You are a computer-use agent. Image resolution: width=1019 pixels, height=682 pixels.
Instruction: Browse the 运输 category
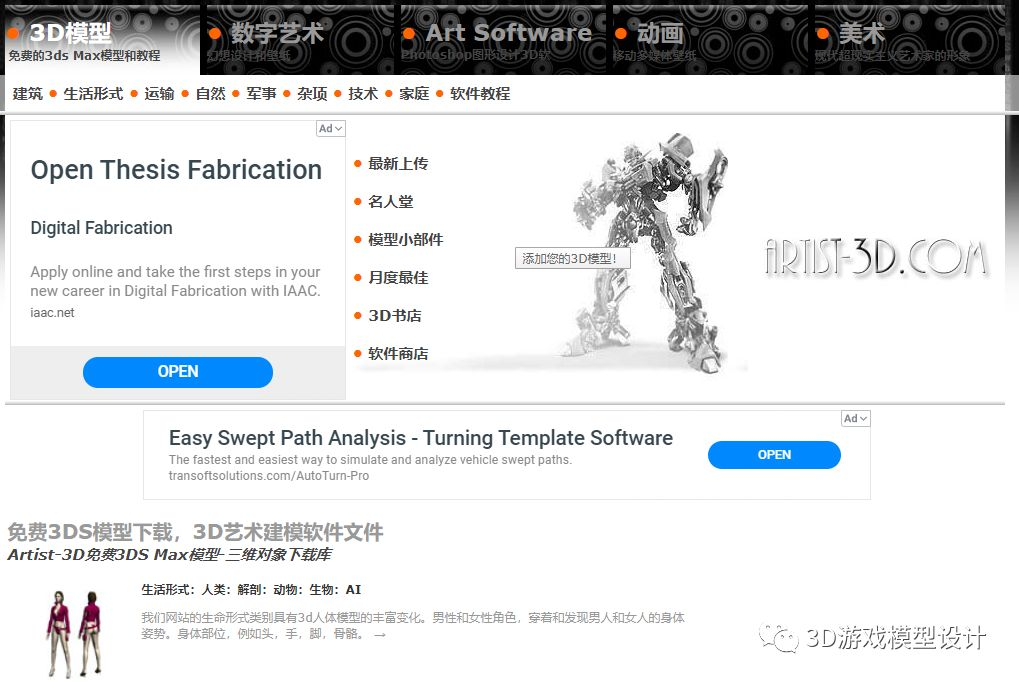[x=159, y=94]
